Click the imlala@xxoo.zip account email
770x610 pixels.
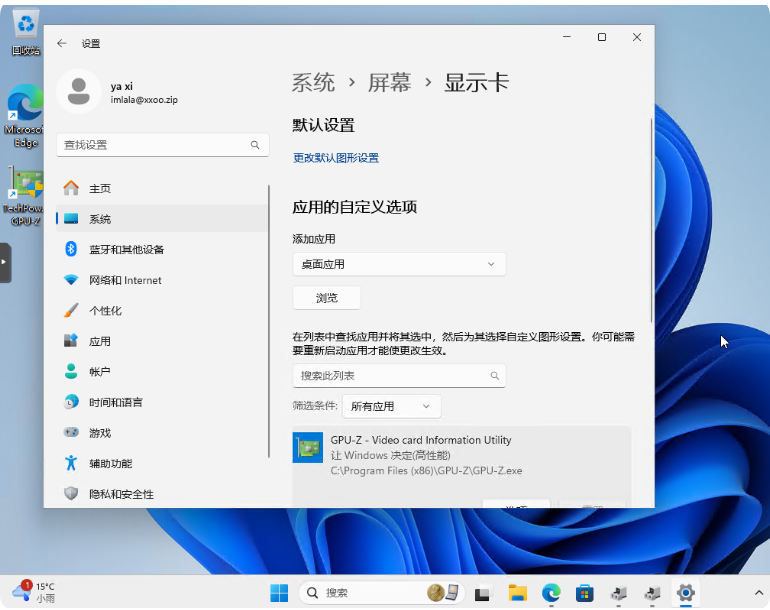click(x=144, y=100)
